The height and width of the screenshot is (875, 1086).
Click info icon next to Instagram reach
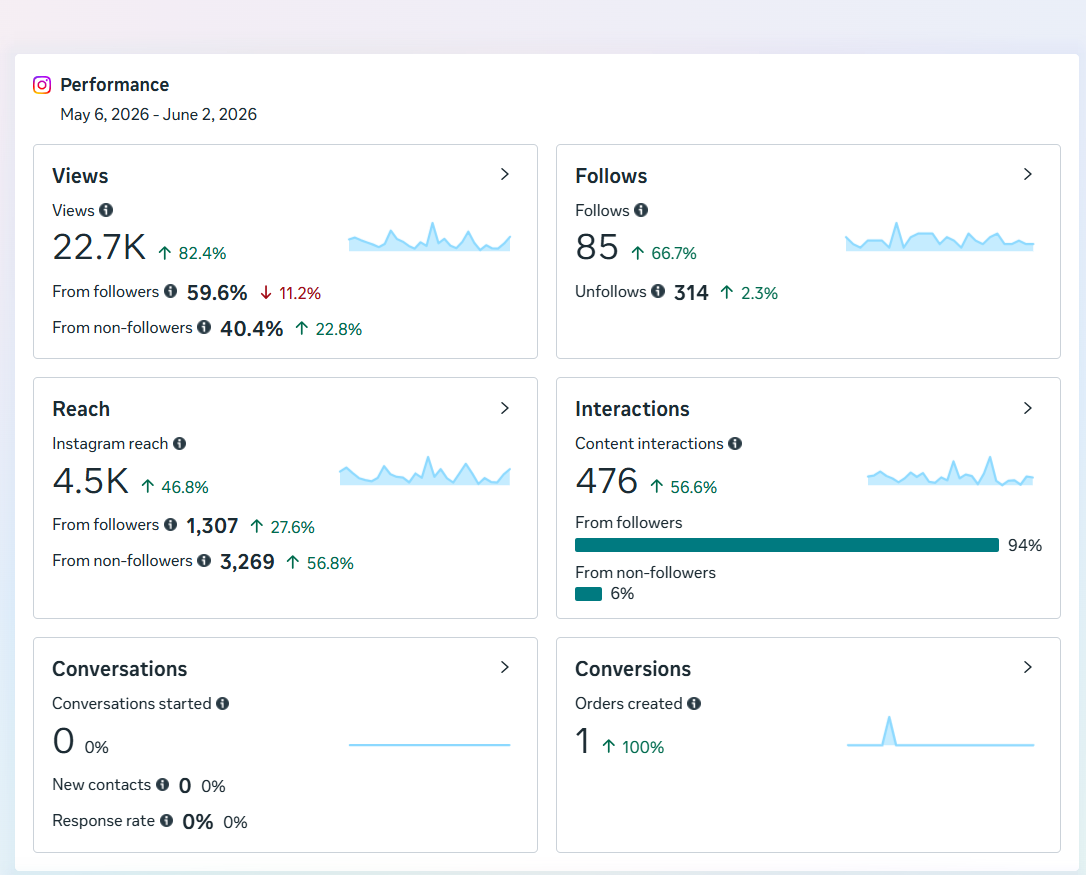[179, 443]
